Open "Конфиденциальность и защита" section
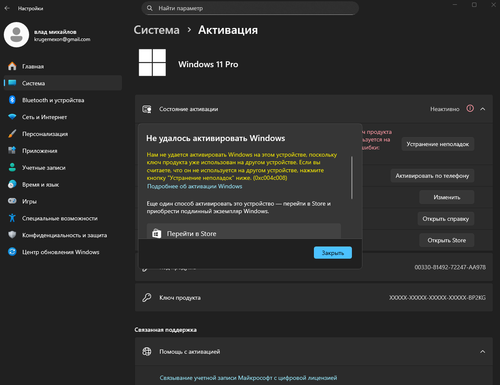500x385 pixels. [x=63, y=235]
